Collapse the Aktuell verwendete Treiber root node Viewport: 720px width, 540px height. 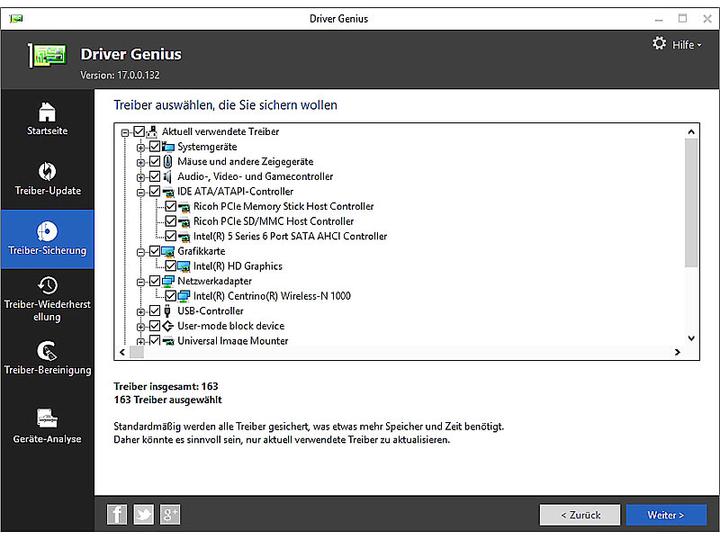(x=125, y=133)
